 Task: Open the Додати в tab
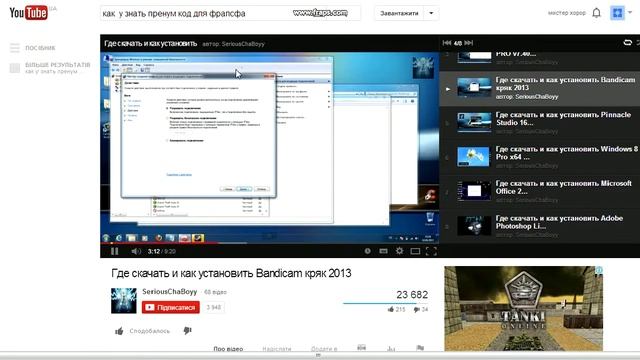point(324,349)
